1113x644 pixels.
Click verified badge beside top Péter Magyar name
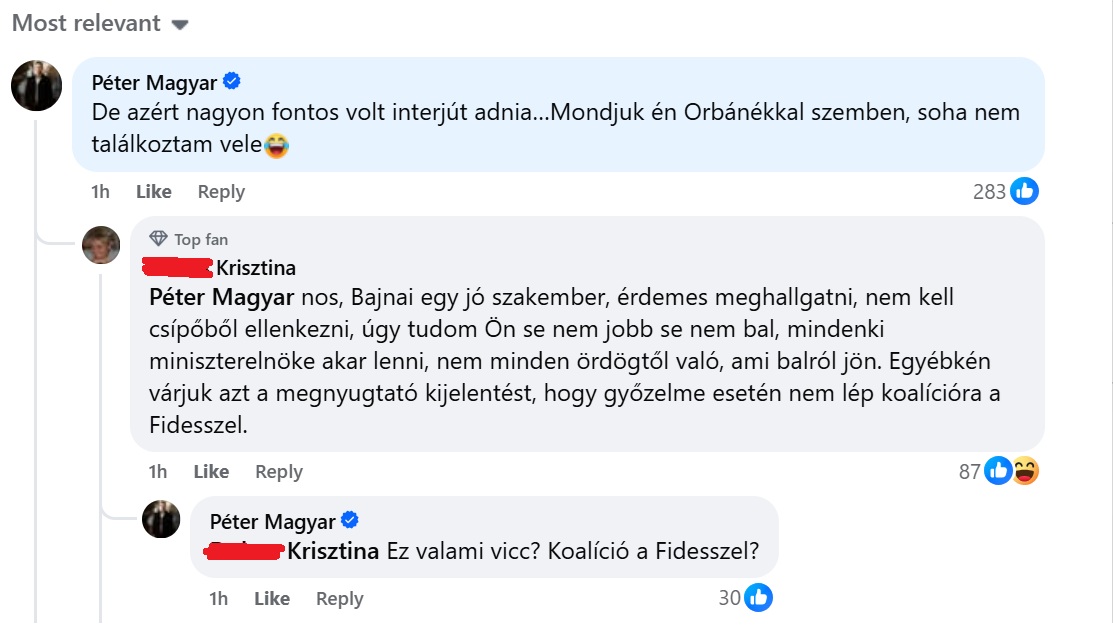point(232,81)
